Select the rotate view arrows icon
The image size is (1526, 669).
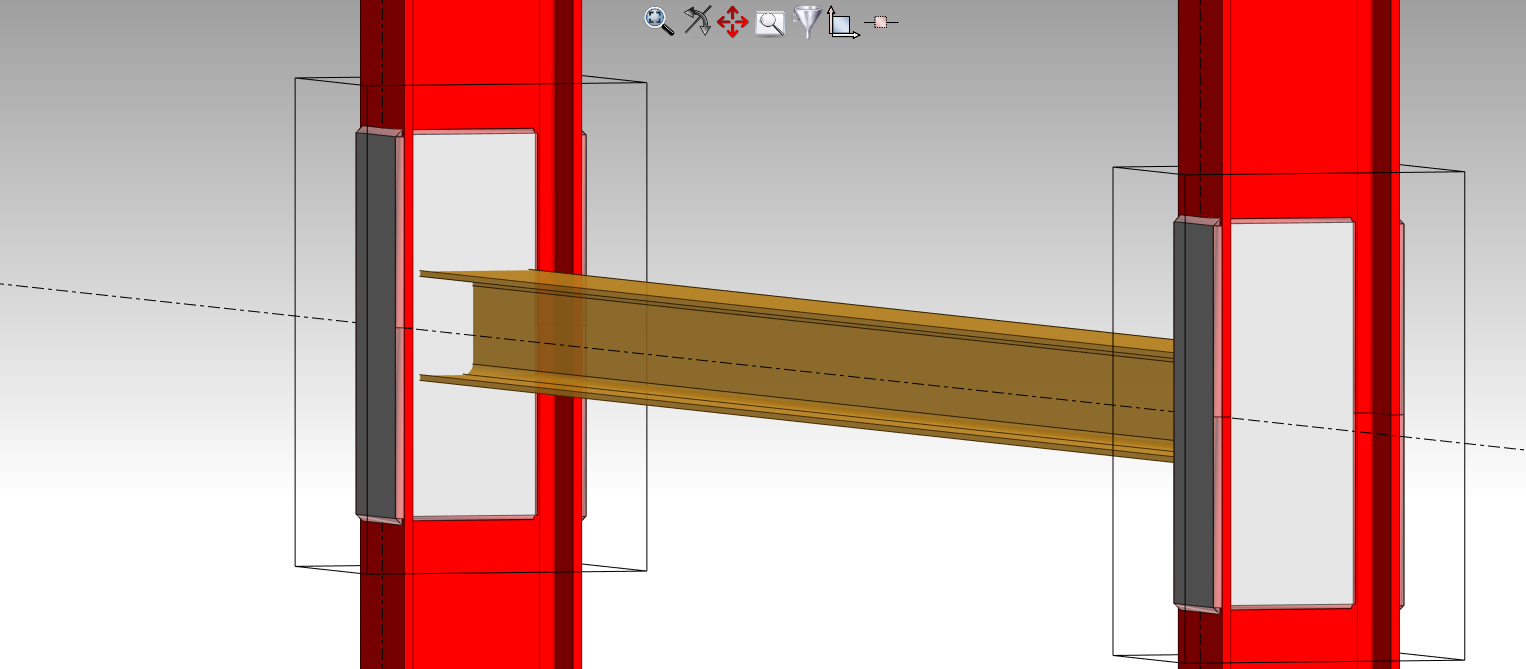(x=696, y=21)
